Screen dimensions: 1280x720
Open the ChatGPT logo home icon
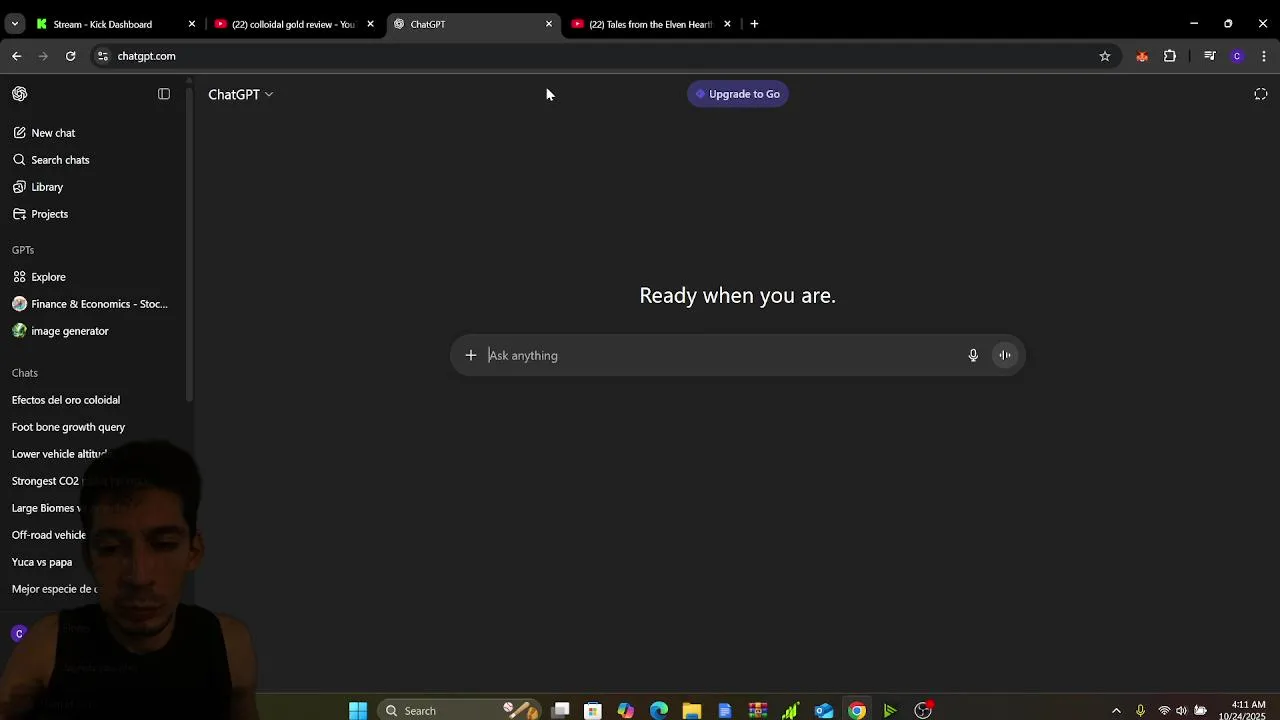tap(20, 94)
